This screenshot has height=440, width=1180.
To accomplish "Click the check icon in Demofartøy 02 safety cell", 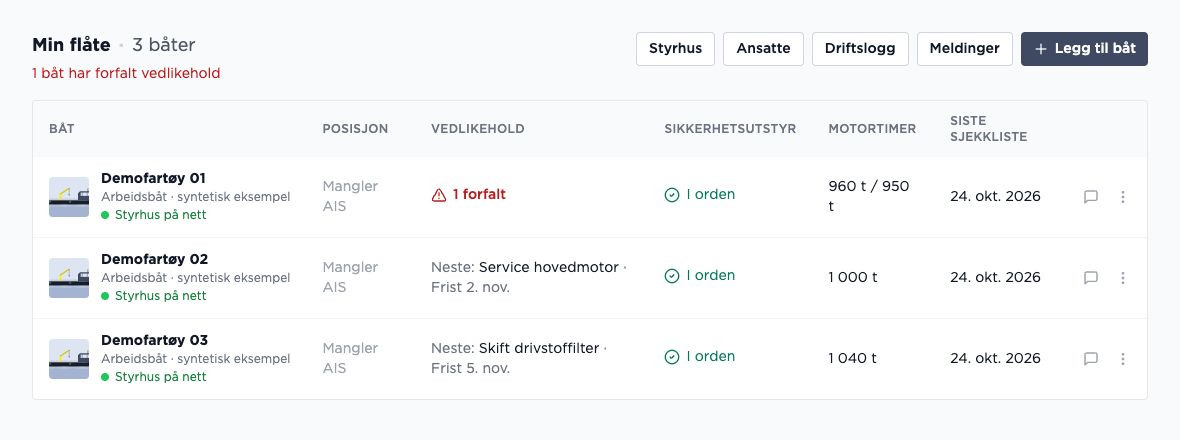I will coord(672,277).
